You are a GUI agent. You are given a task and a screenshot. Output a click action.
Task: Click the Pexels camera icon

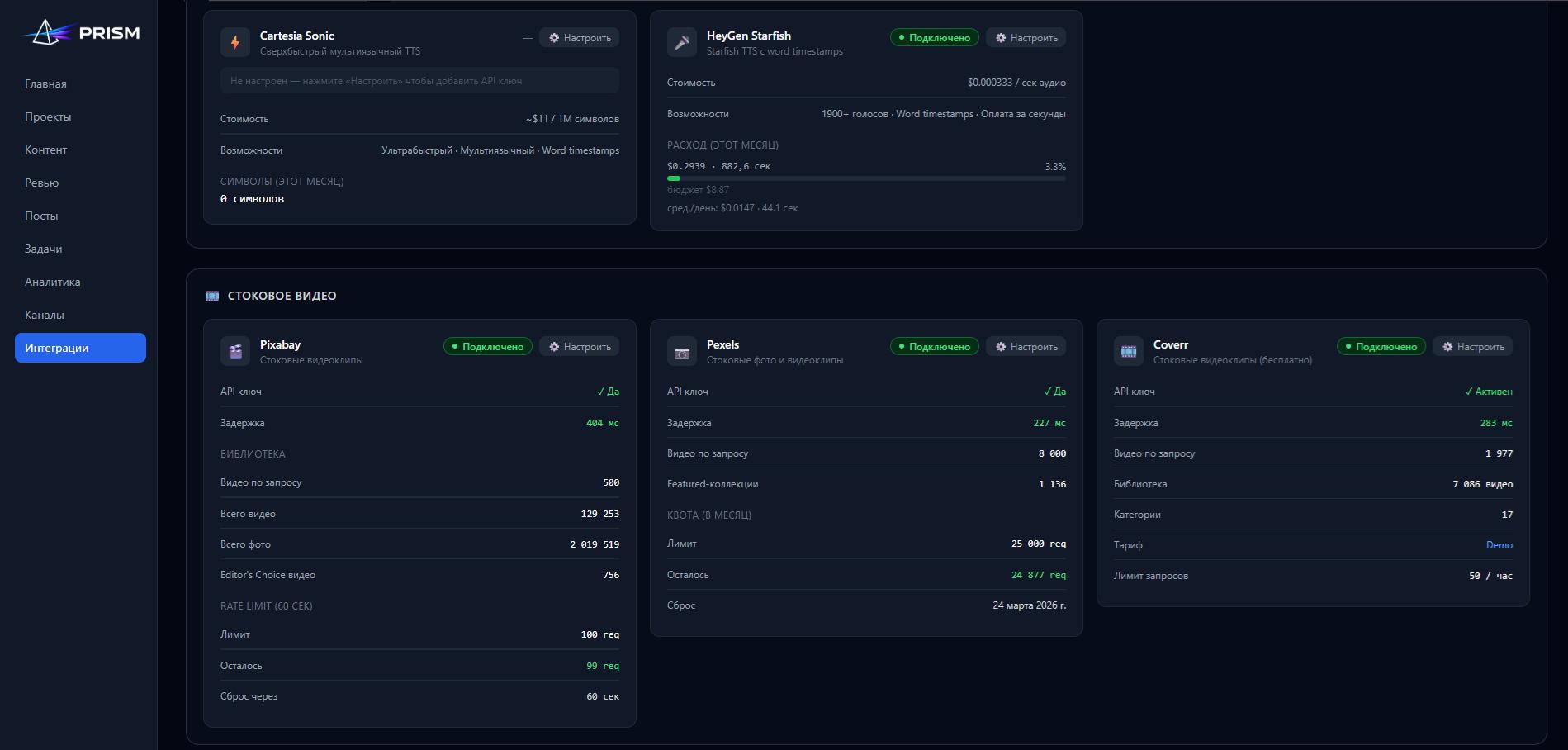point(682,351)
